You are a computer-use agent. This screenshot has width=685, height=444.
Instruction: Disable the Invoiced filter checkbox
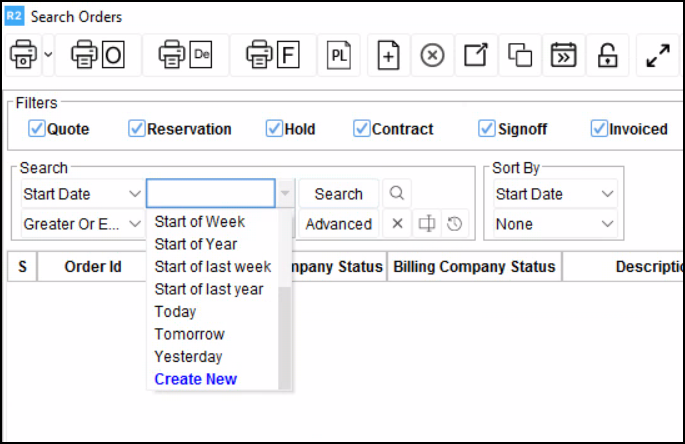tap(600, 129)
